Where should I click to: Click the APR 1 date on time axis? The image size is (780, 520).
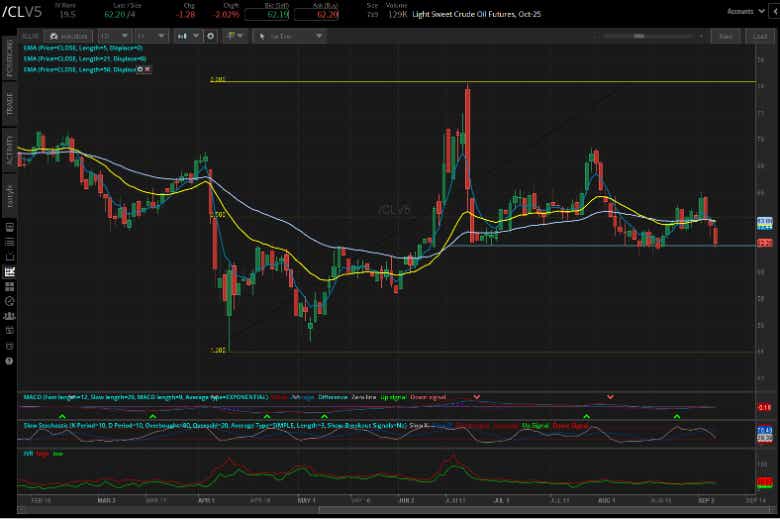coord(206,500)
